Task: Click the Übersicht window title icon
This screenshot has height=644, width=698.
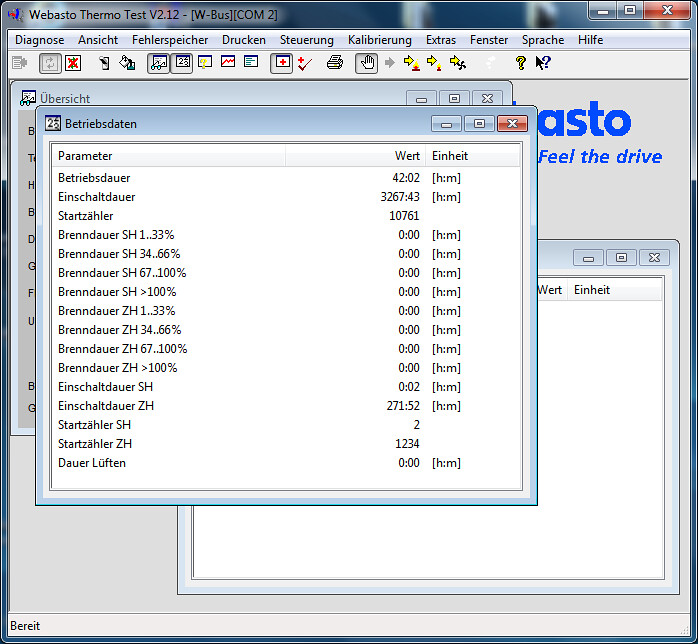Action: [28, 98]
